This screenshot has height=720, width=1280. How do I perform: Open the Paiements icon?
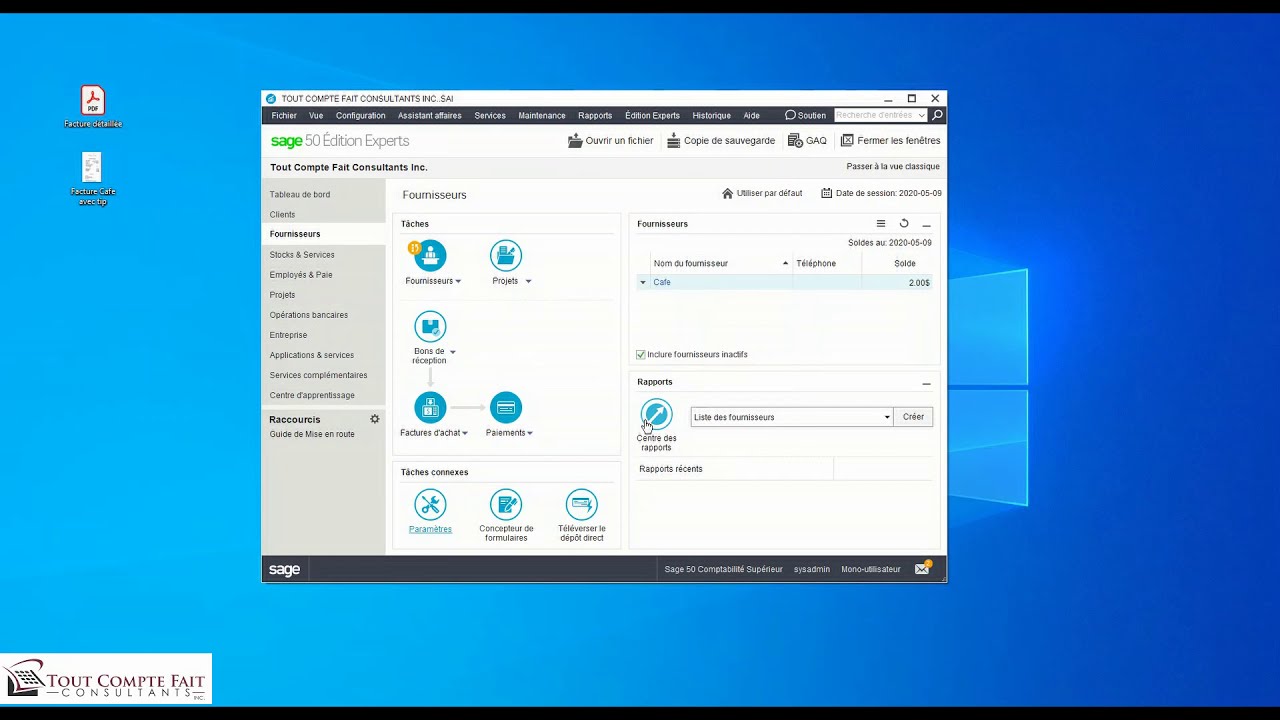tap(506, 407)
